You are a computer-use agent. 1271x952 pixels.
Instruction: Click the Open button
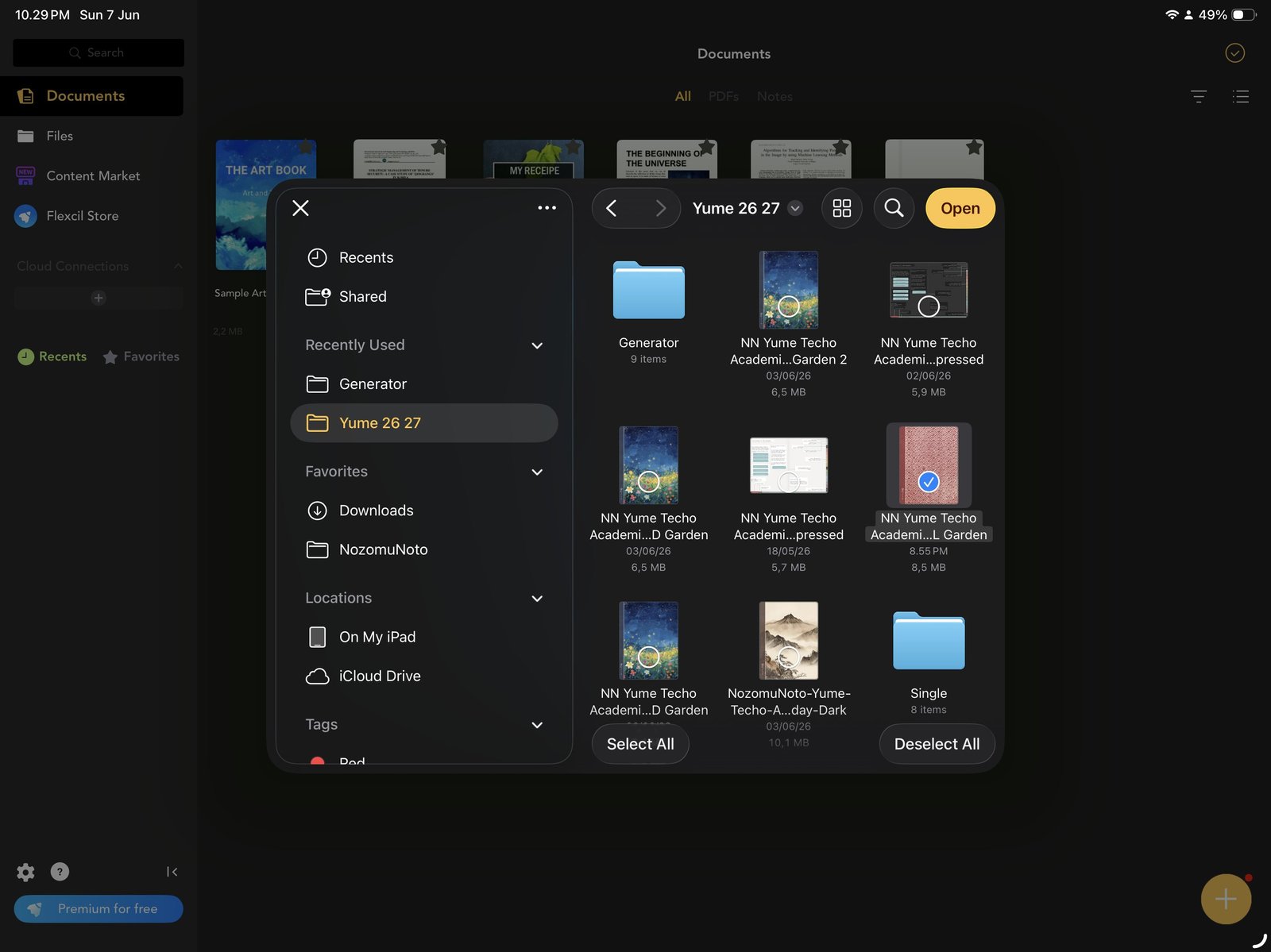[x=960, y=208]
